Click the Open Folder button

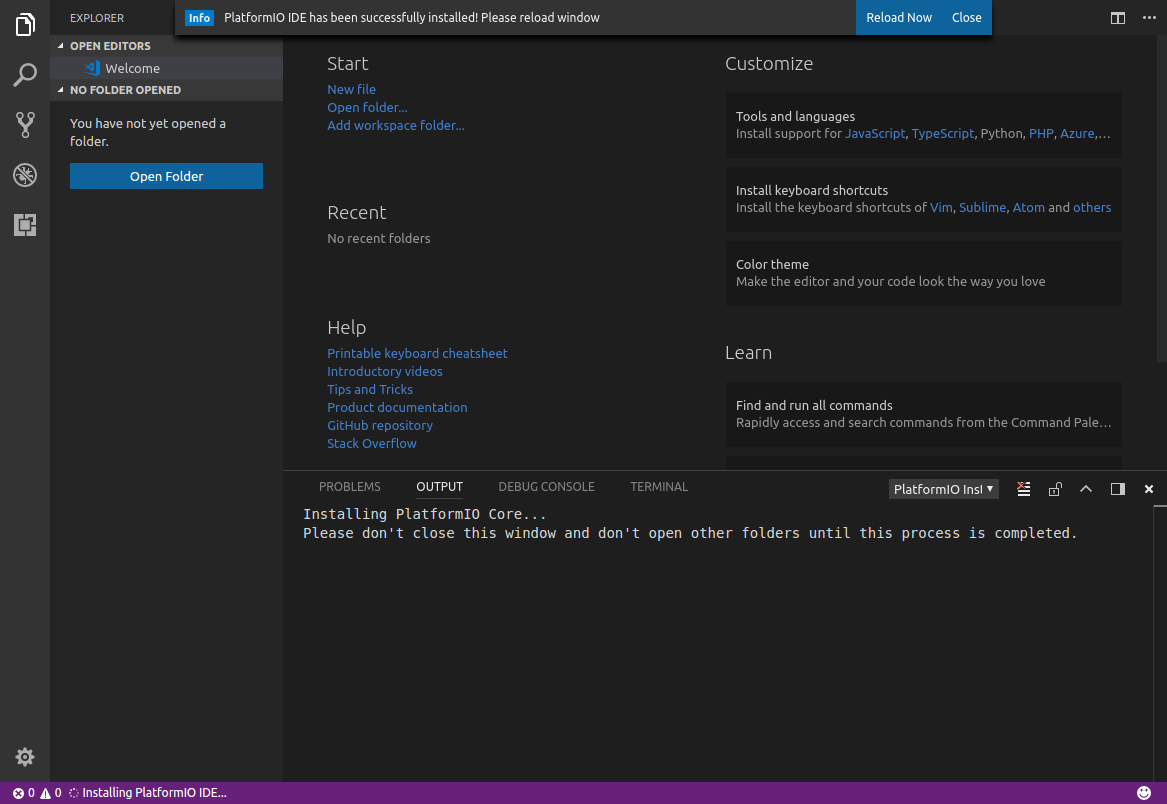click(166, 176)
